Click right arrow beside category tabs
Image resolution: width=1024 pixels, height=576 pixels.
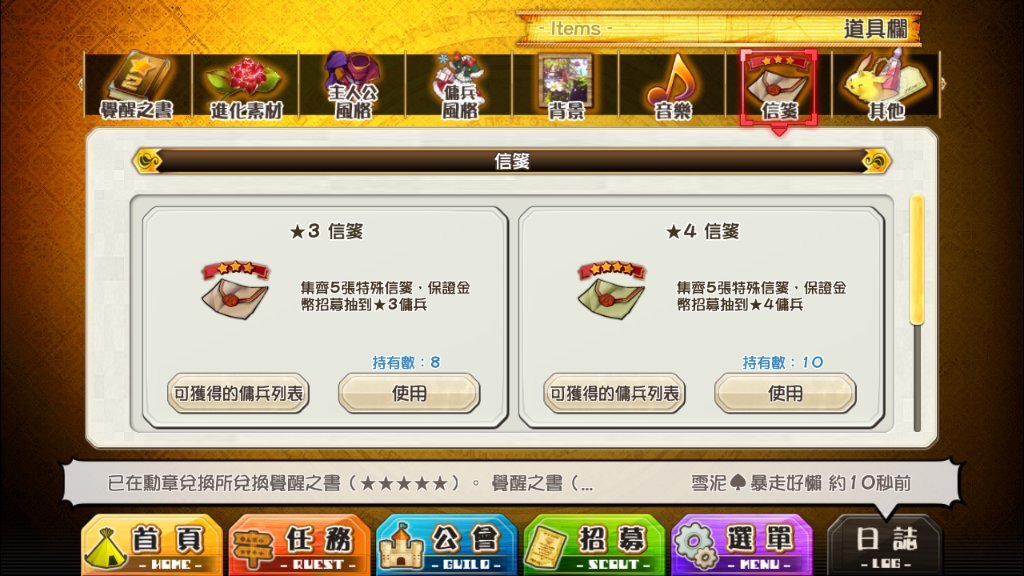[943, 84]
